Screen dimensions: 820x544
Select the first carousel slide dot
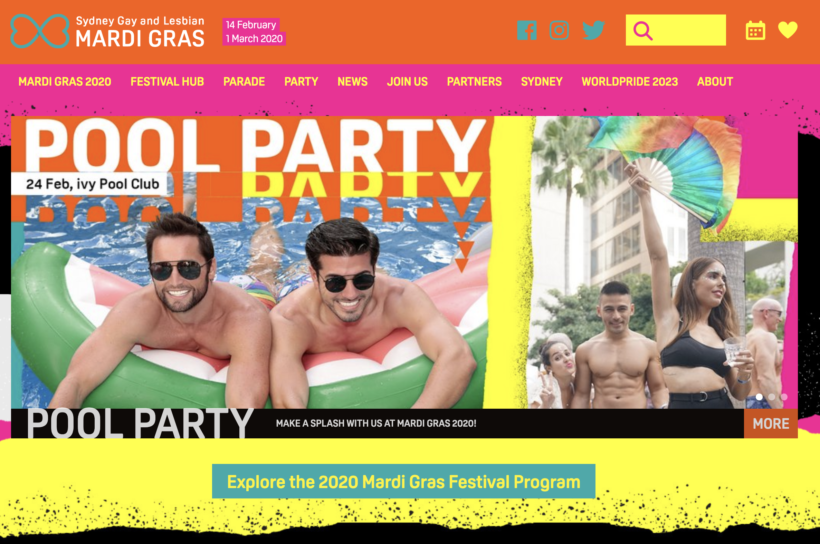tap(759, 397)
